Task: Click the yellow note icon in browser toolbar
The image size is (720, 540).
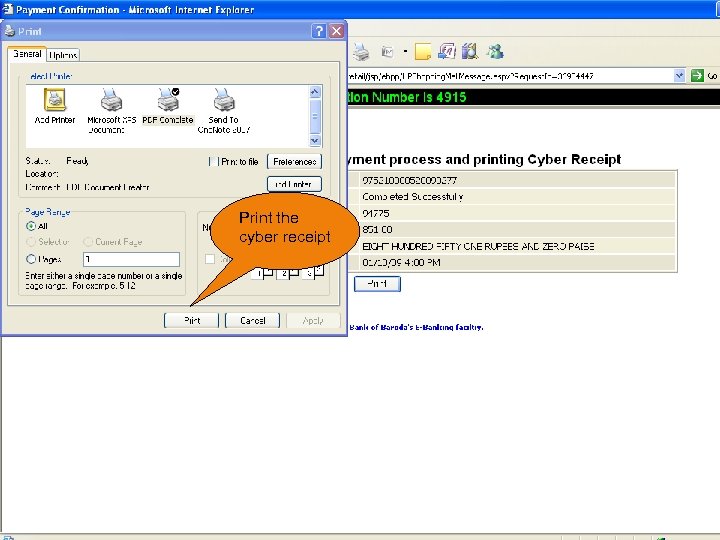Action: [423, 52]
